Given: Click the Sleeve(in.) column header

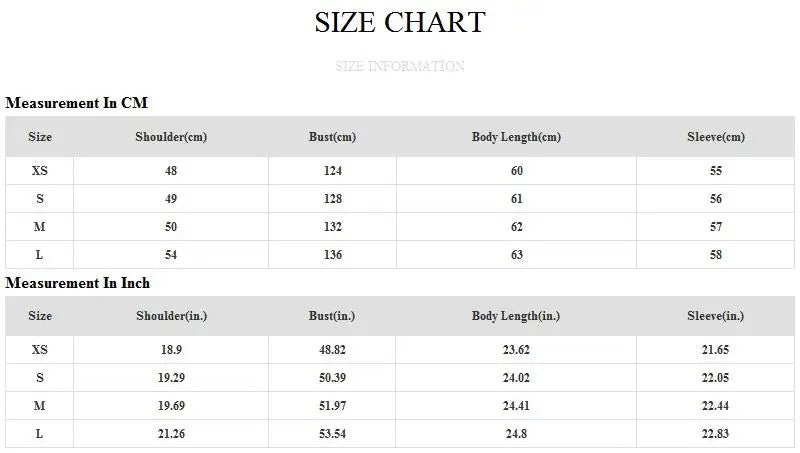Looking at the screenshot, I should 716,316.
